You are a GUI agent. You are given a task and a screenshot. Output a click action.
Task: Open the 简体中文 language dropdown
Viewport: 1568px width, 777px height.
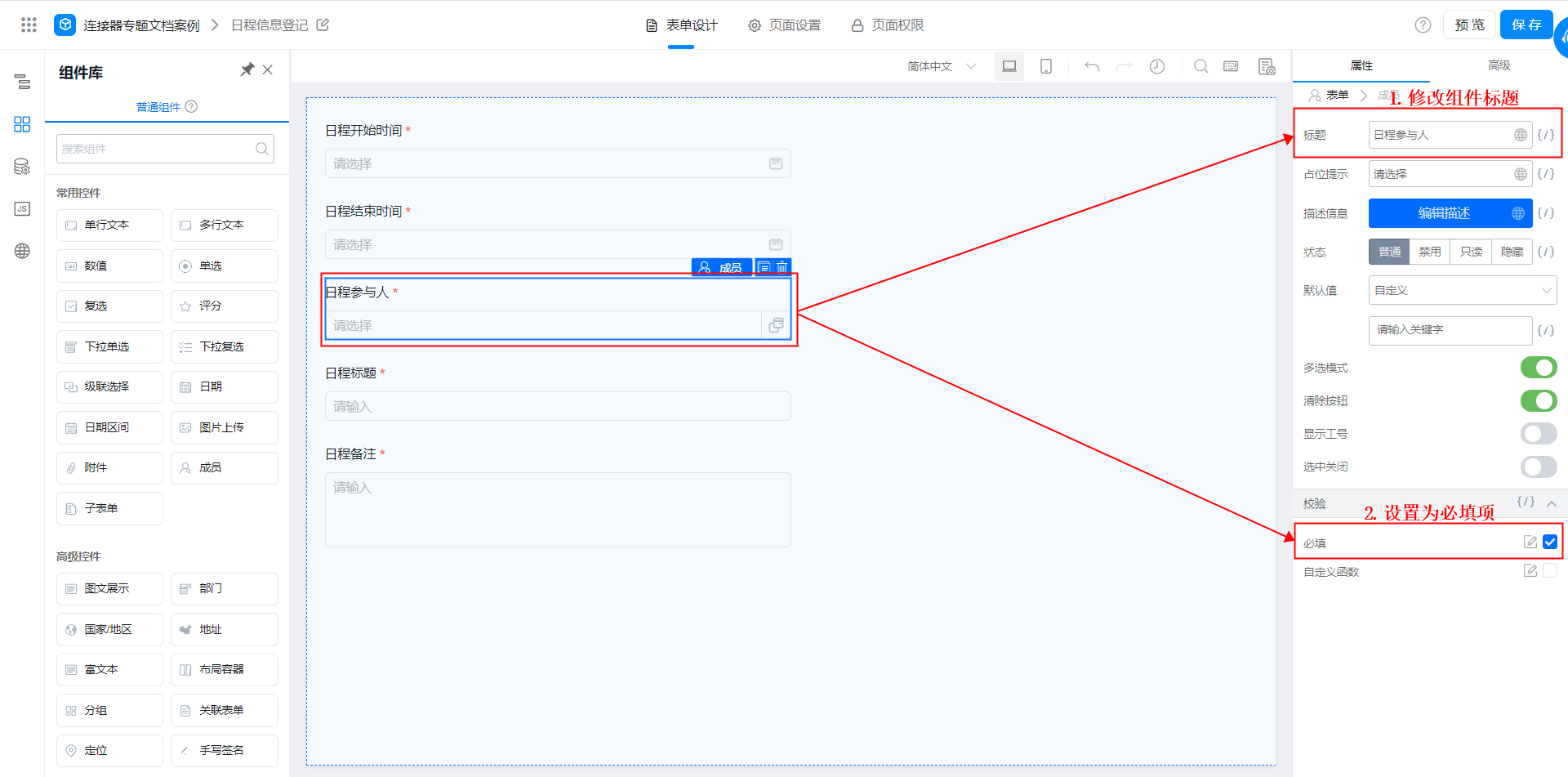pyautogui.click(x=942, y=66)
